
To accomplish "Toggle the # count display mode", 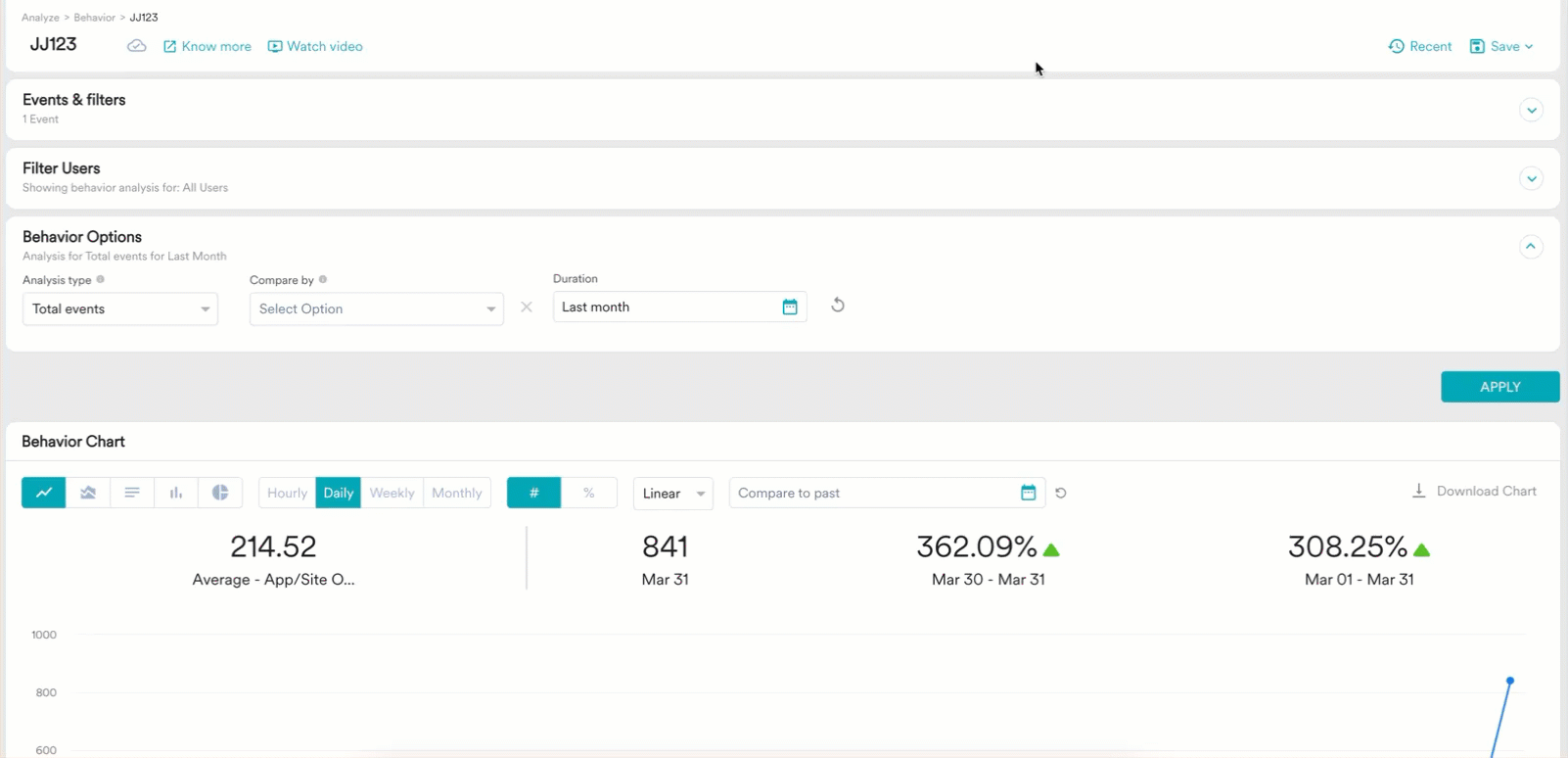I will 534,493.
